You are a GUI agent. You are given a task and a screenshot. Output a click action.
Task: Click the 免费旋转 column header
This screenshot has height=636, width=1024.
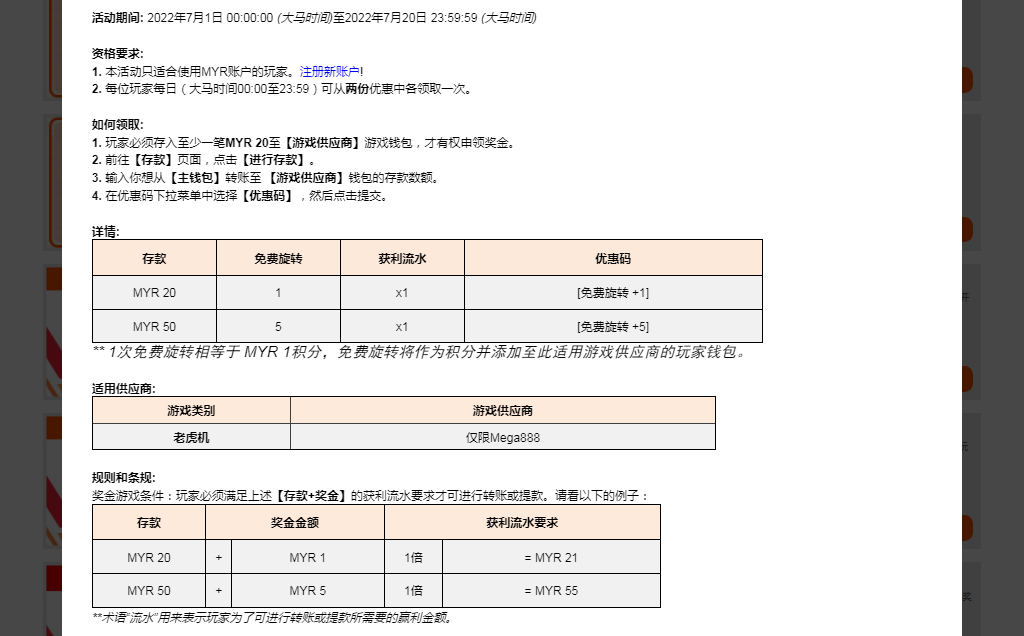(x=278, y=258)
